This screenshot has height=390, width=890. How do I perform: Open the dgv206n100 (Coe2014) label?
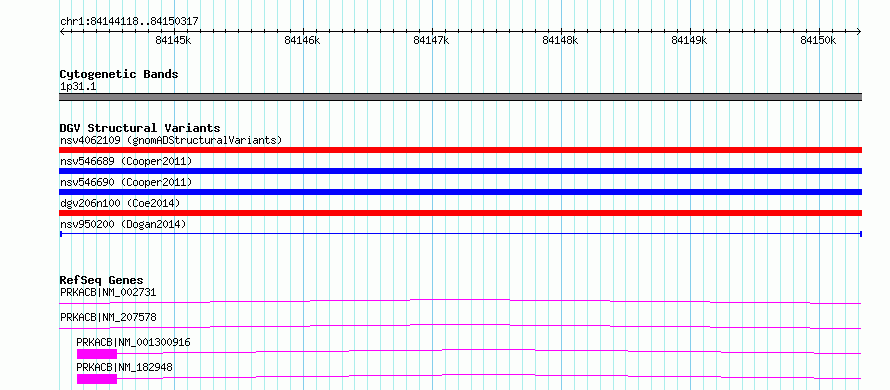coord(119,203)
